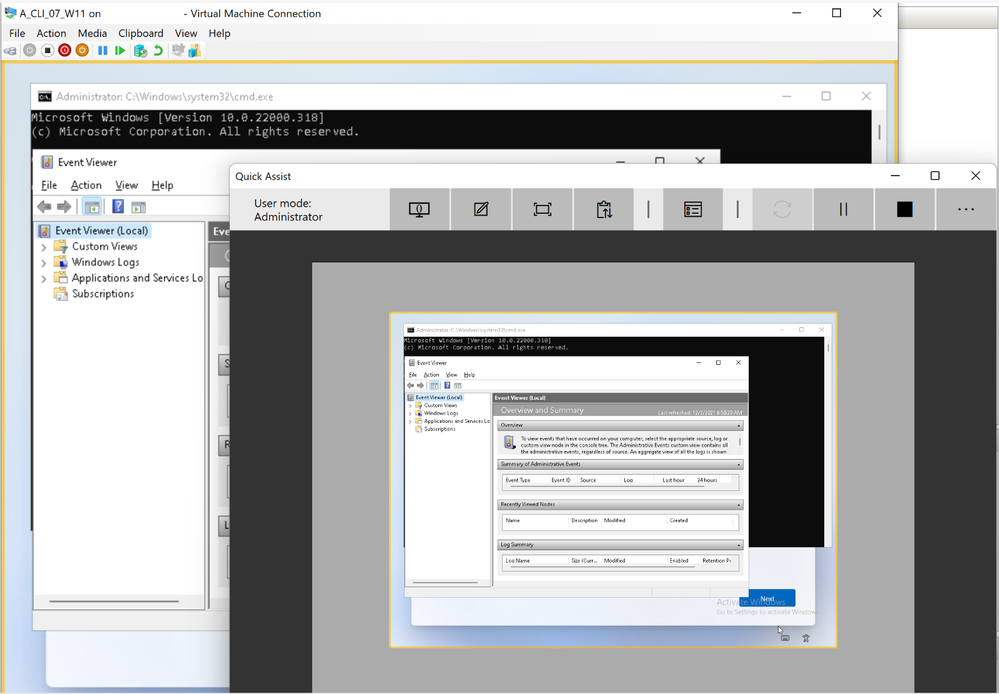This screenshot has width=999, height=694.
Task: Open the VM Connection Media menu
Action: (x=92, y=33)
